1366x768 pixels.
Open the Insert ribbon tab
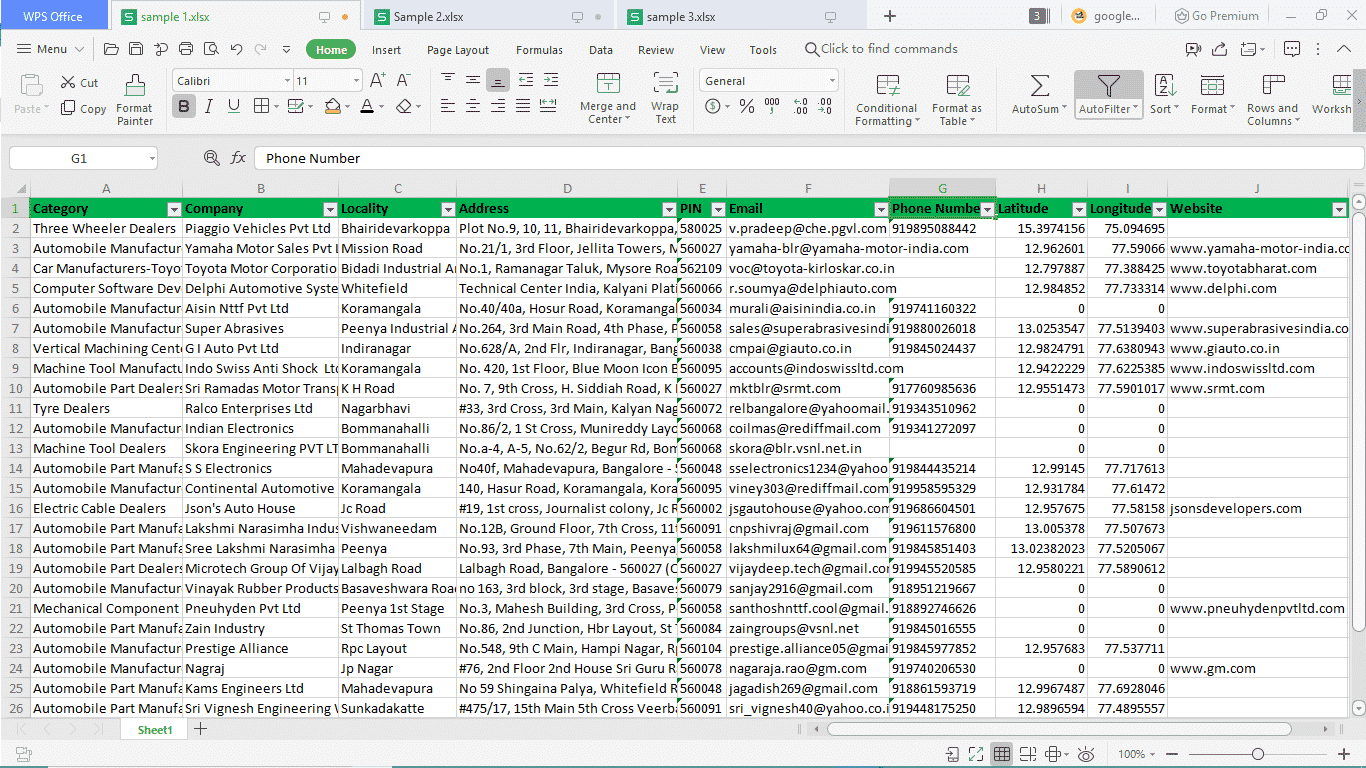(386, 50)
